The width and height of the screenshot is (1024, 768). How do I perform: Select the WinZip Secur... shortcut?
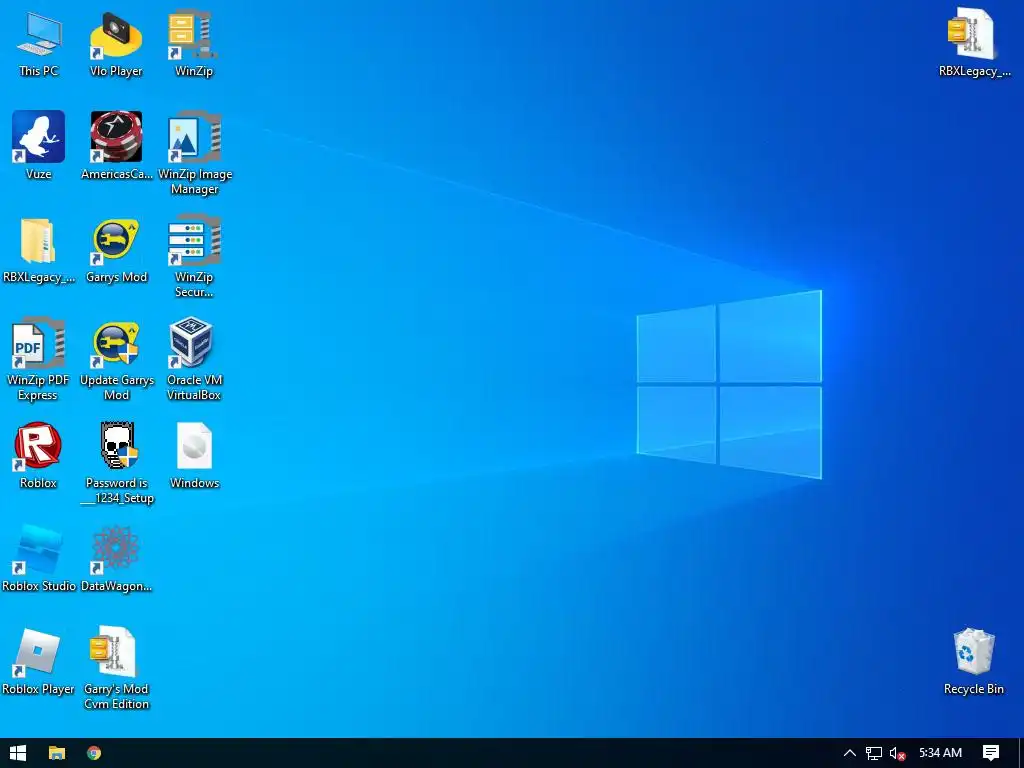pos(194,256)
